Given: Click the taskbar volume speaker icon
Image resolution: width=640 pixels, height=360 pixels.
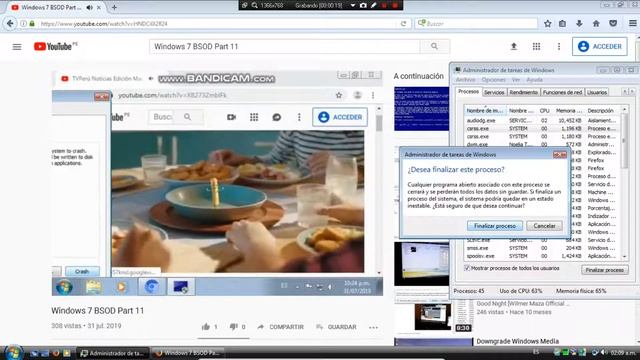Looking at the screenshot, I should (604, 352).
